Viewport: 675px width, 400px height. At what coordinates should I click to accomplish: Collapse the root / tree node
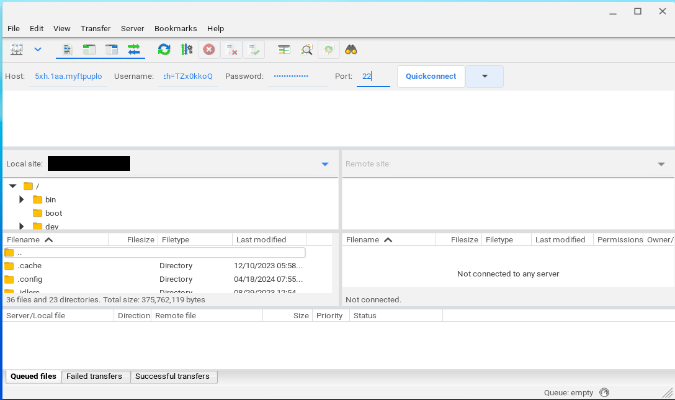tap(12, 186)
